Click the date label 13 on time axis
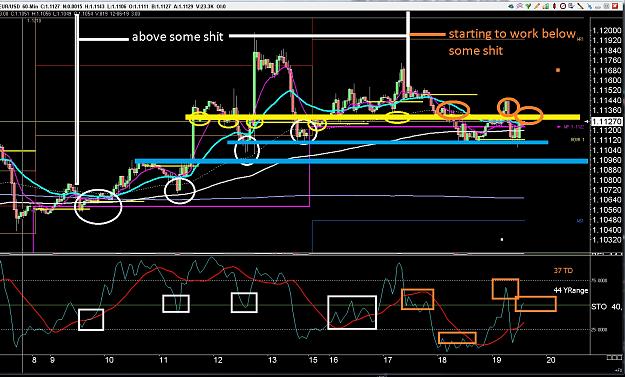The height and width of the screenshot is (377, 625). click(x=272, y=360)
